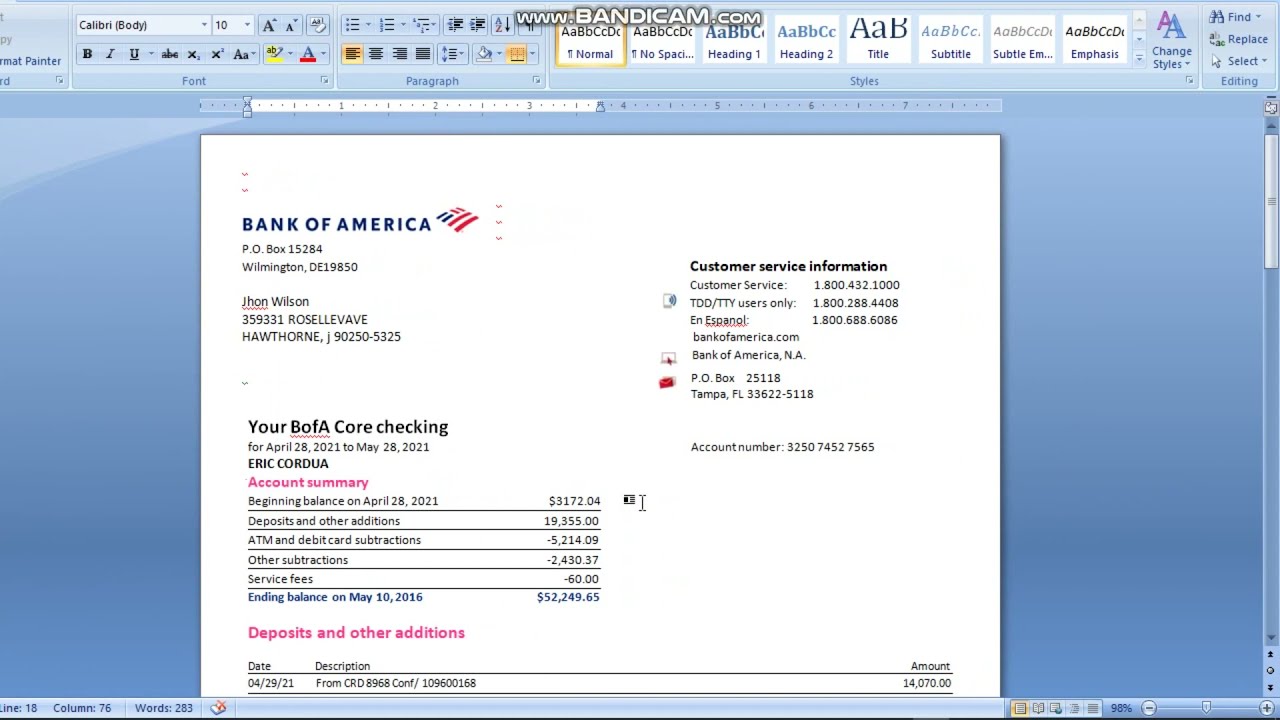Click the Format Painter button
The image size is (1280, 720).
(x=30, y=61)
